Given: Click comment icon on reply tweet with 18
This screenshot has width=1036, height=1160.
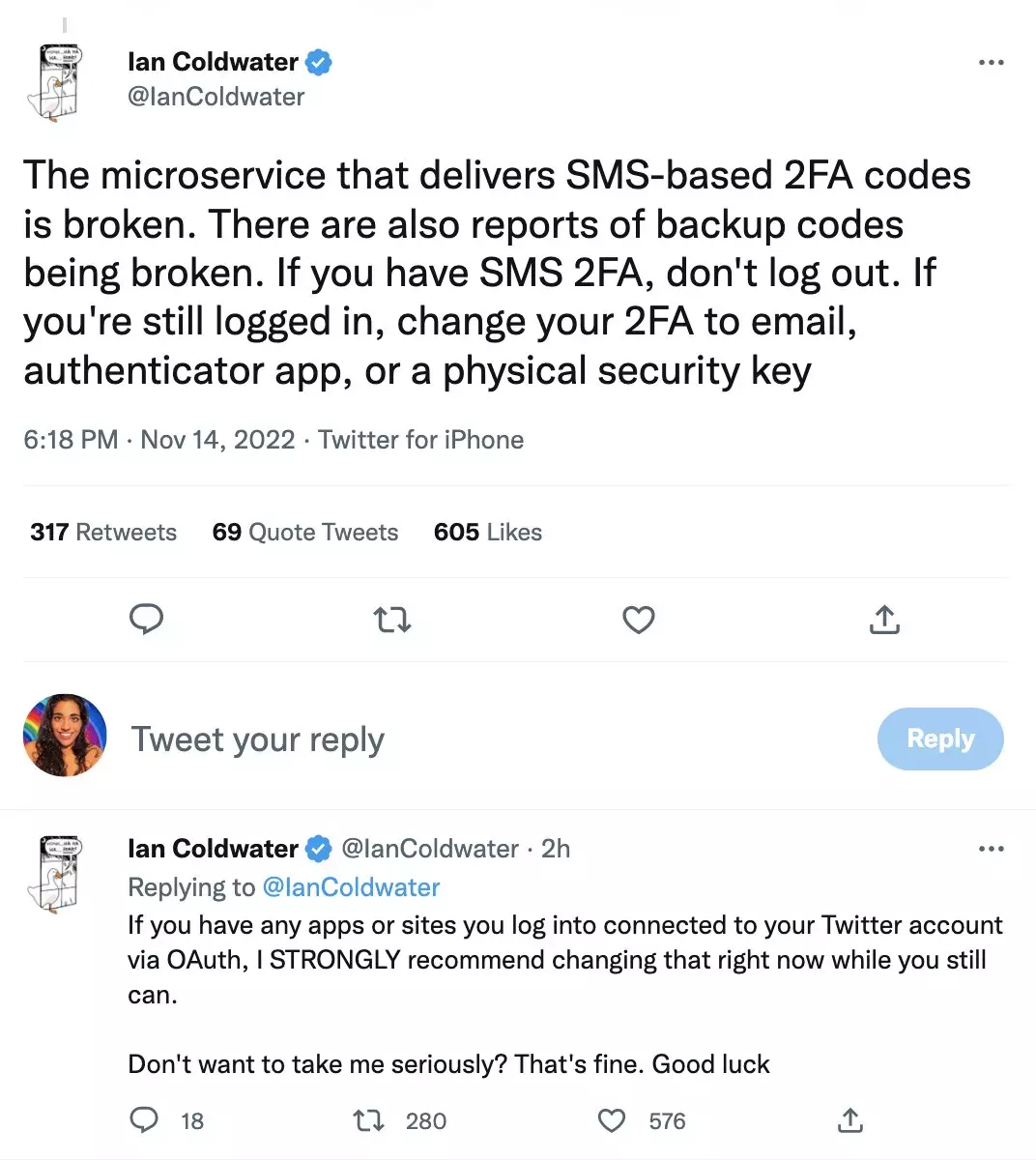Looking at the screenshot, I should (144, 1120).
